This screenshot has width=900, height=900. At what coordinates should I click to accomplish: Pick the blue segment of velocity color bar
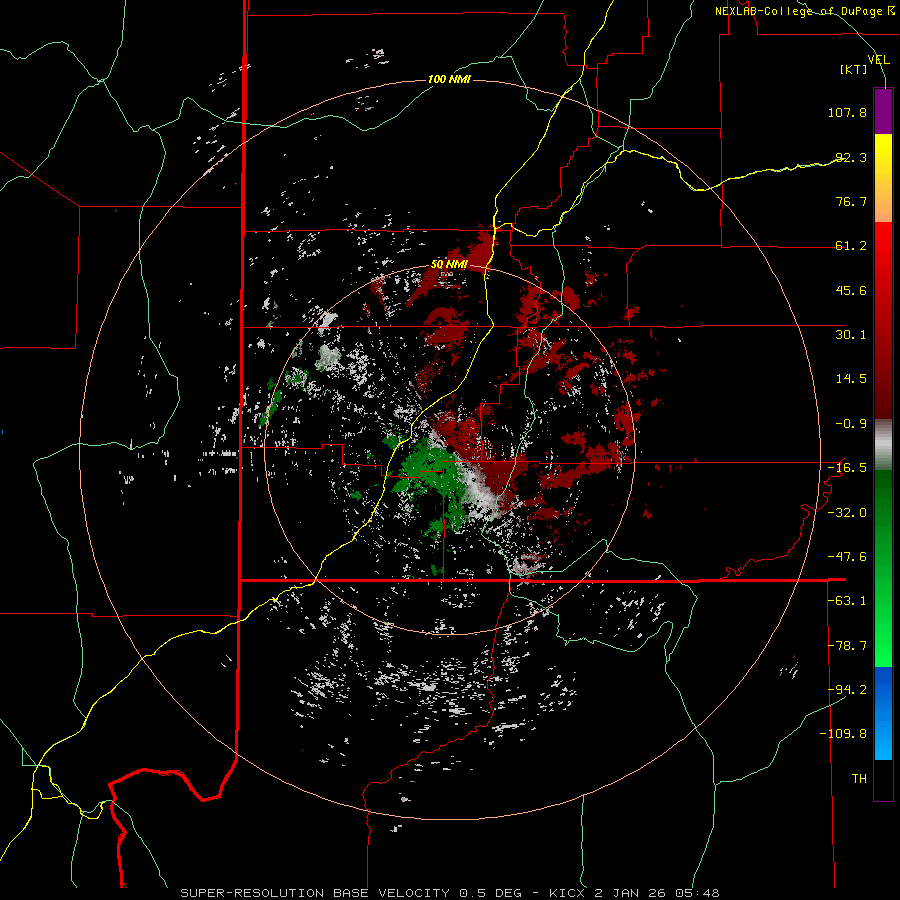pyautogui.click(x=883, y=713)
